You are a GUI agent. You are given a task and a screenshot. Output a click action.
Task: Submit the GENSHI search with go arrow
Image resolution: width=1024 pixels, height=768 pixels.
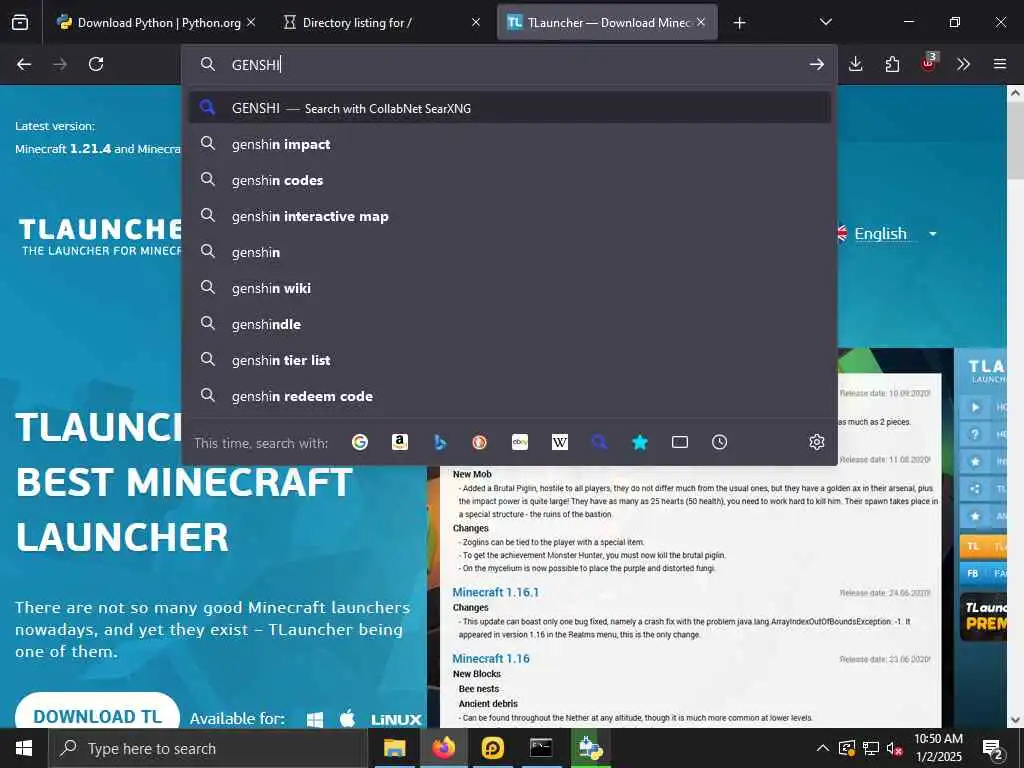[x=816, y=64]
